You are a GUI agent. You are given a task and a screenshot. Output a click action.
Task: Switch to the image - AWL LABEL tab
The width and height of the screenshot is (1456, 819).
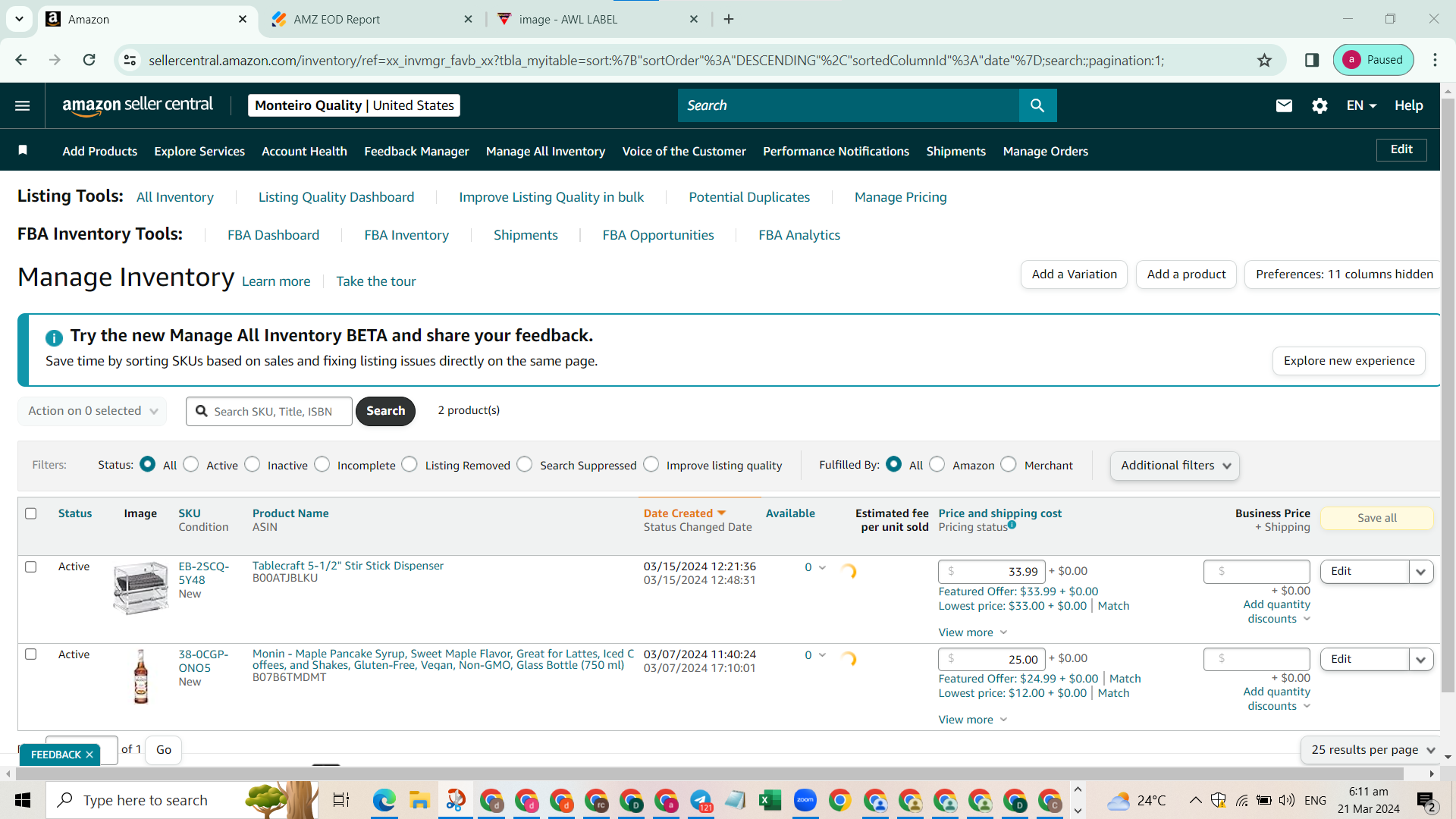pyautogui.click(x=596, y=19)
